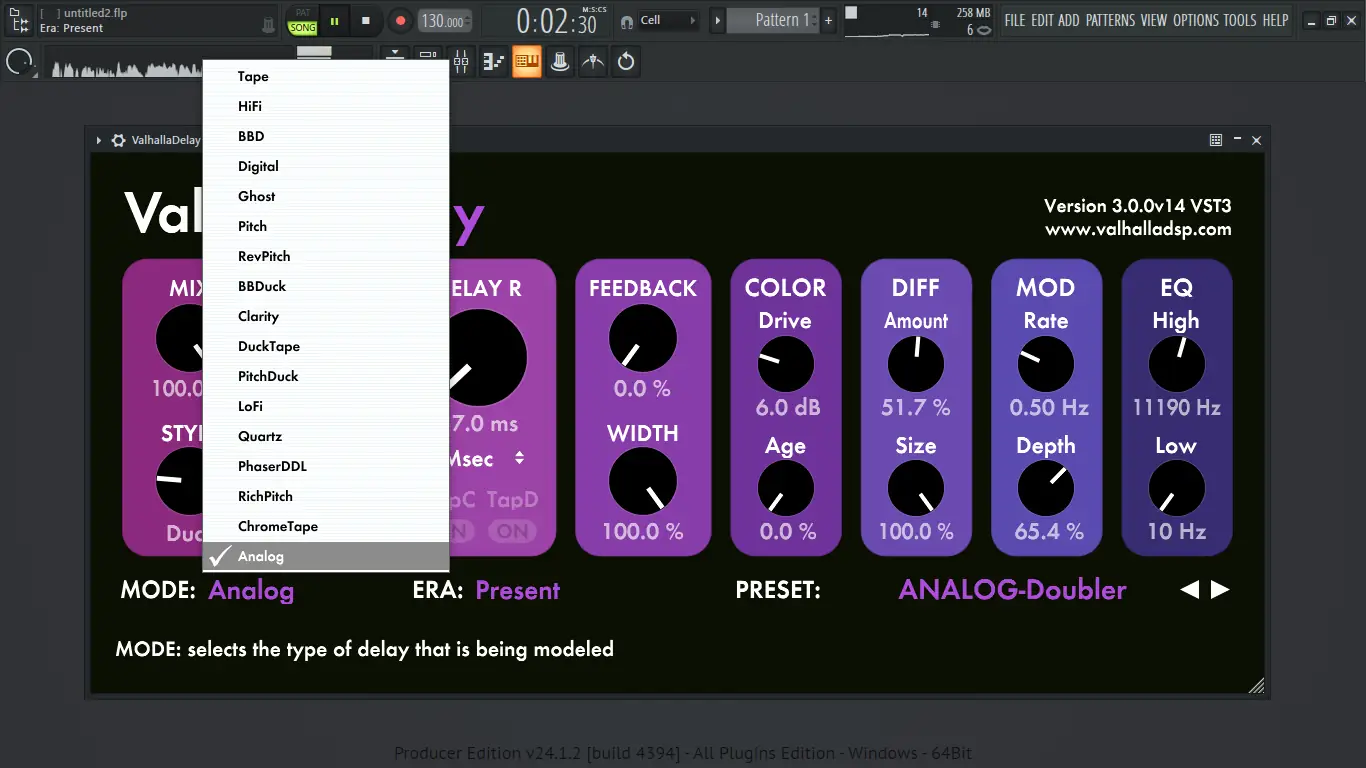
Task: Click the EQ Low value 10 Hz
Action: (x=1176, y=531)
